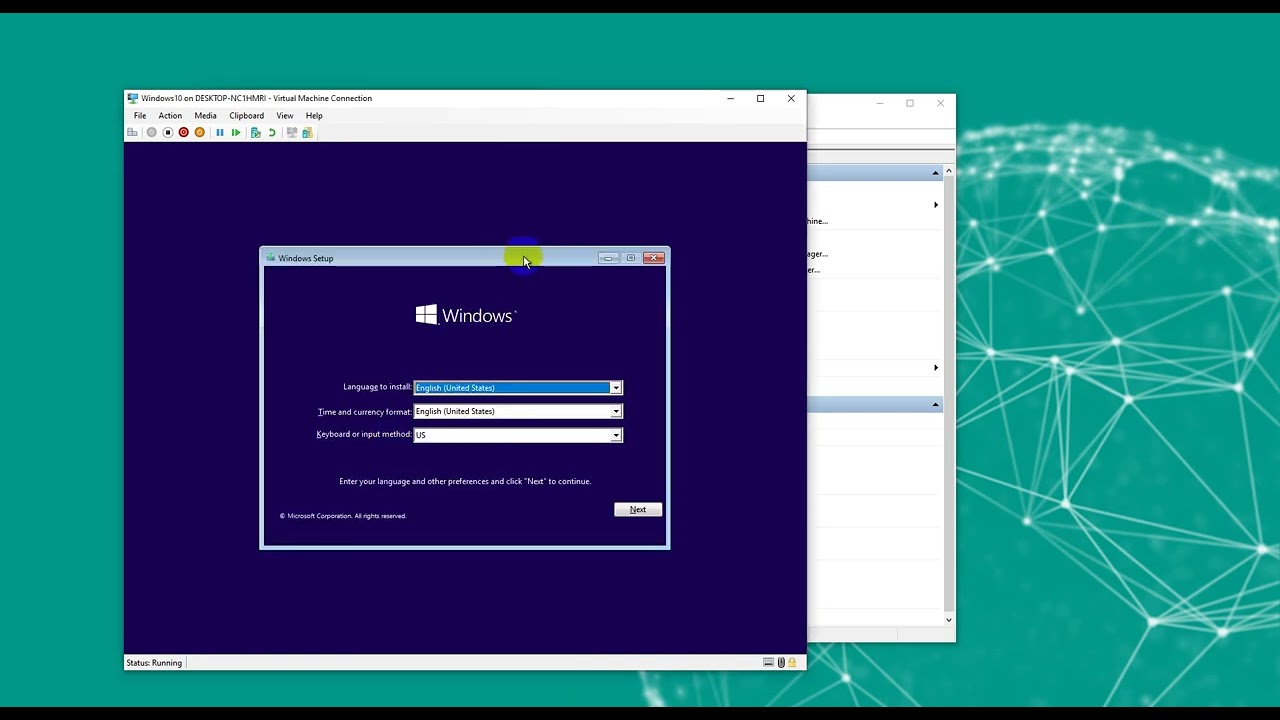Screen dimensions: 1280x720
Task: Click the Microsoft Corporation copyright text
Action: (x=343, y=516)
